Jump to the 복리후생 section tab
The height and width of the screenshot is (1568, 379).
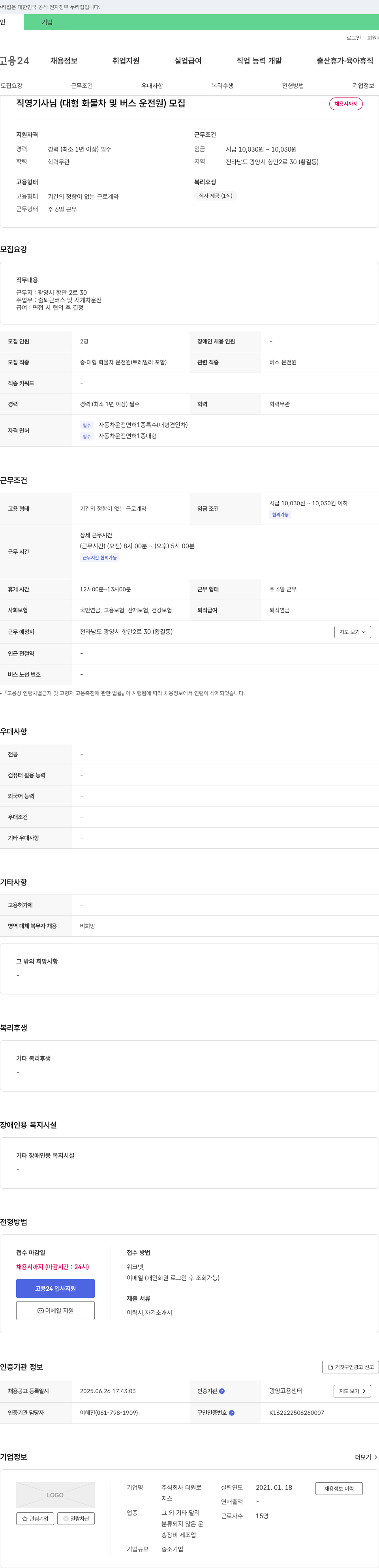click(223, 86)
